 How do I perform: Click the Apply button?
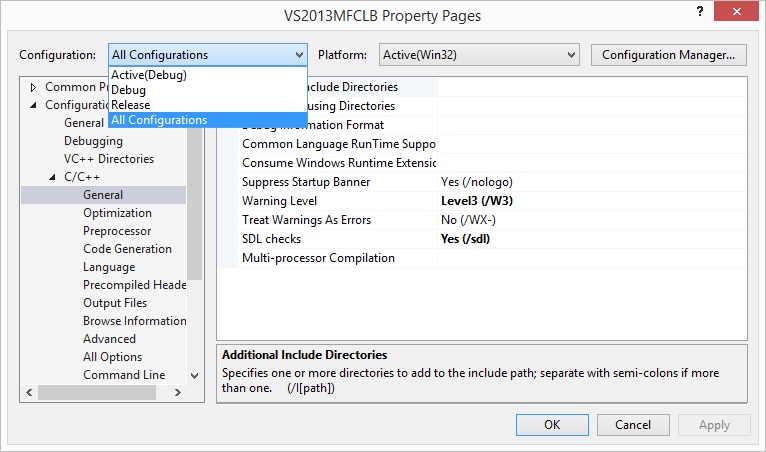click(x=714, y=425)
